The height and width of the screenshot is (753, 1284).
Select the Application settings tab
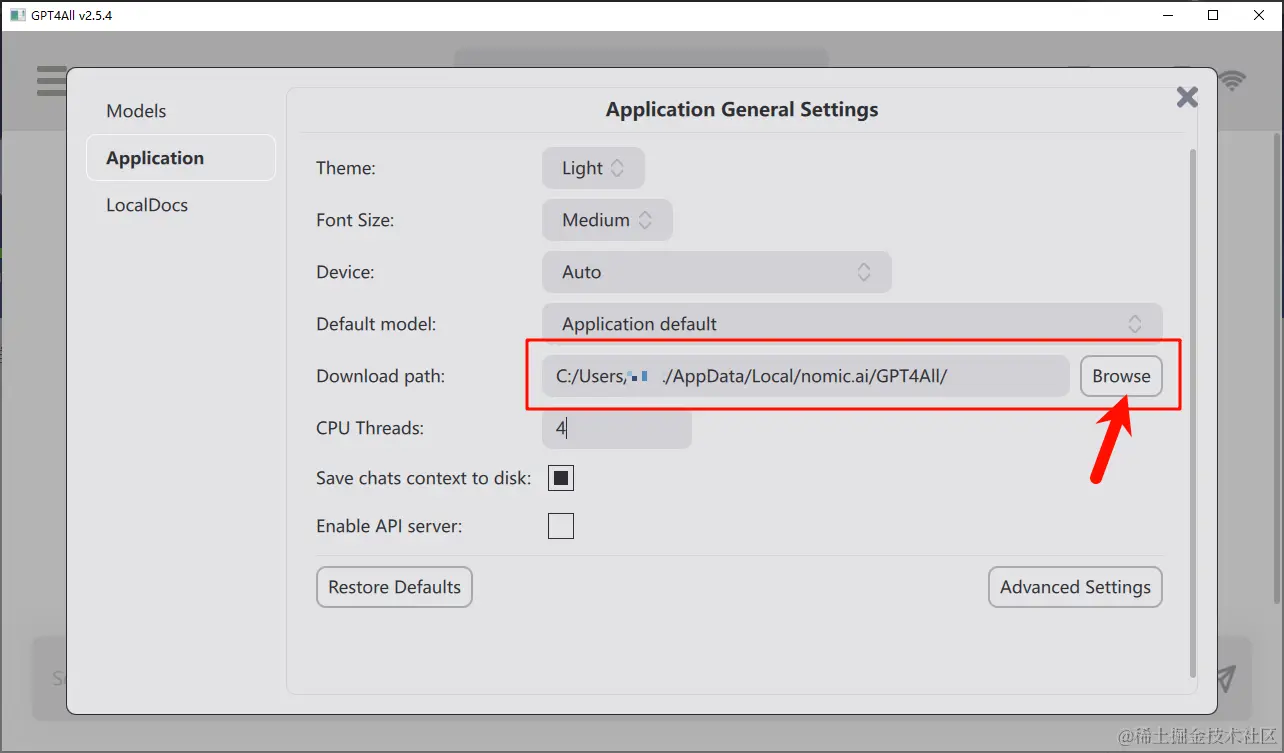click(181, 158)
